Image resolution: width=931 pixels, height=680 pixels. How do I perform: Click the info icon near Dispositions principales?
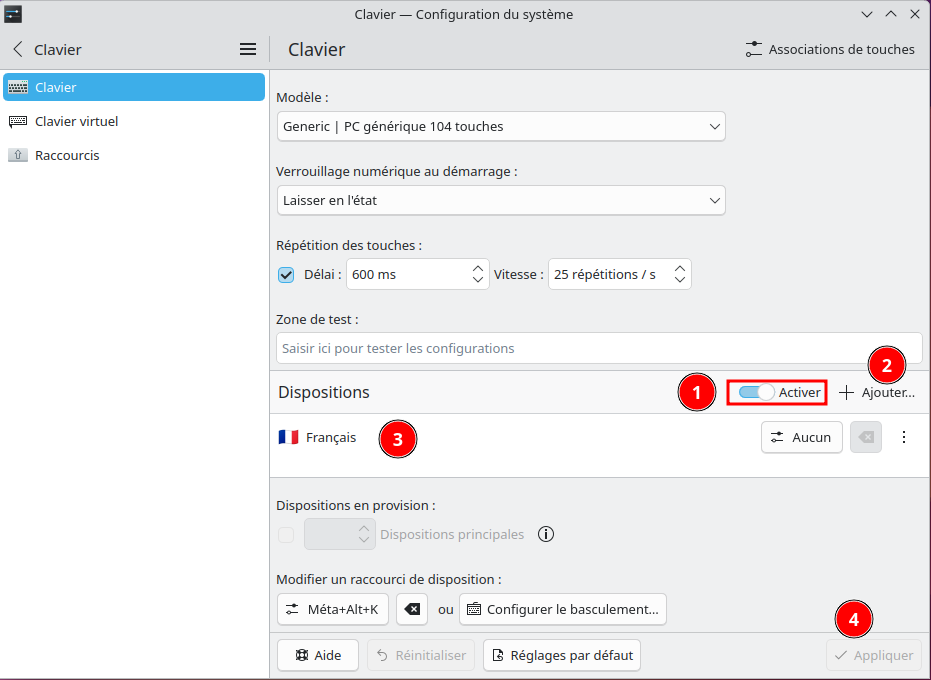[546, 534]
